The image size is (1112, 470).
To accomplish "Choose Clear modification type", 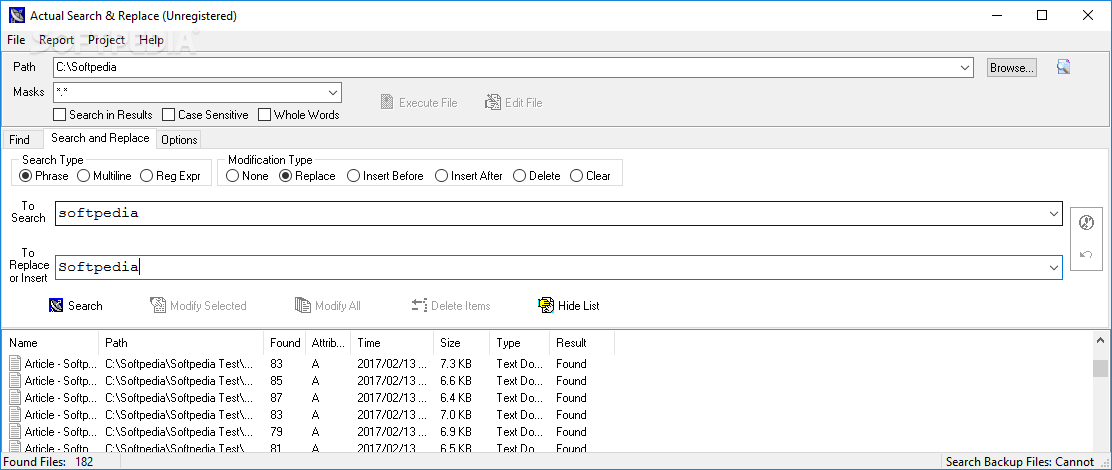I will (x=590, y=176).
